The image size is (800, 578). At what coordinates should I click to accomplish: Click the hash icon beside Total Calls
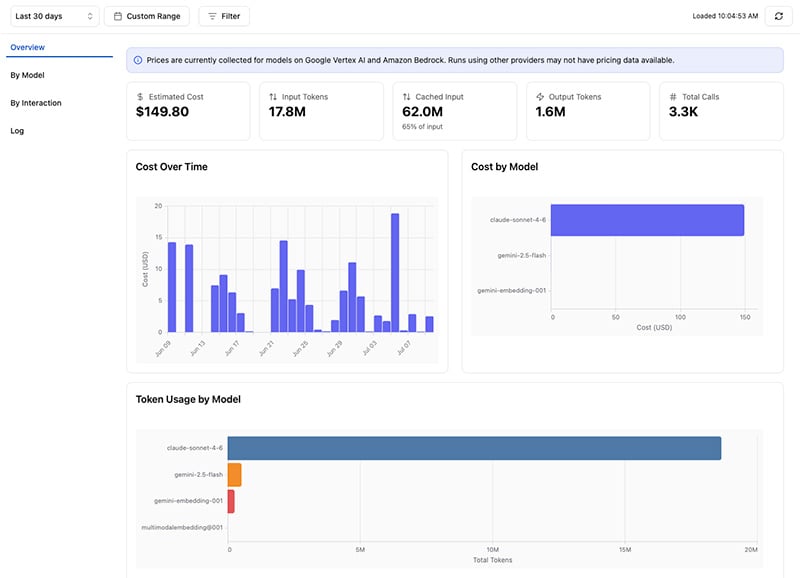coord(673,96)
